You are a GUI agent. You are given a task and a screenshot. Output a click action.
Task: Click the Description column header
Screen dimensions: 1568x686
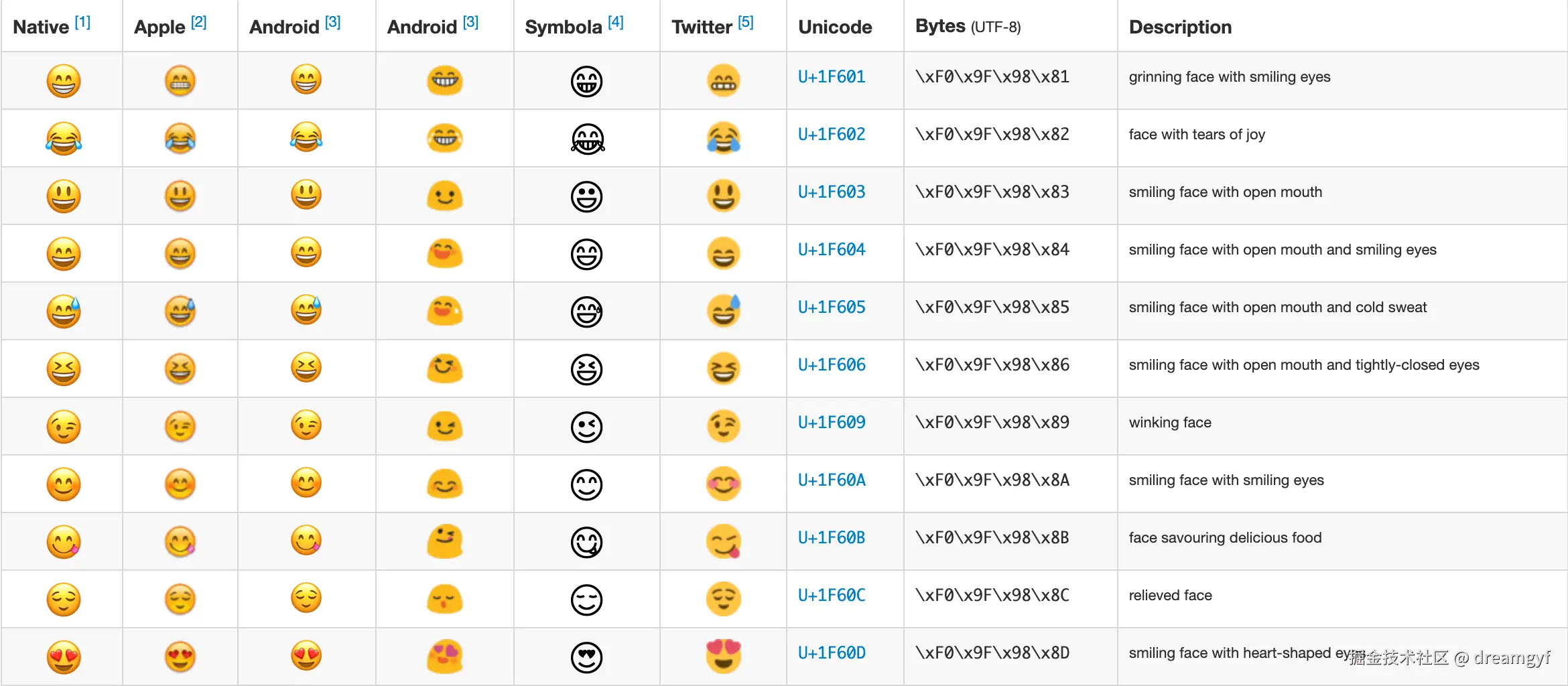pos(1180,27)
